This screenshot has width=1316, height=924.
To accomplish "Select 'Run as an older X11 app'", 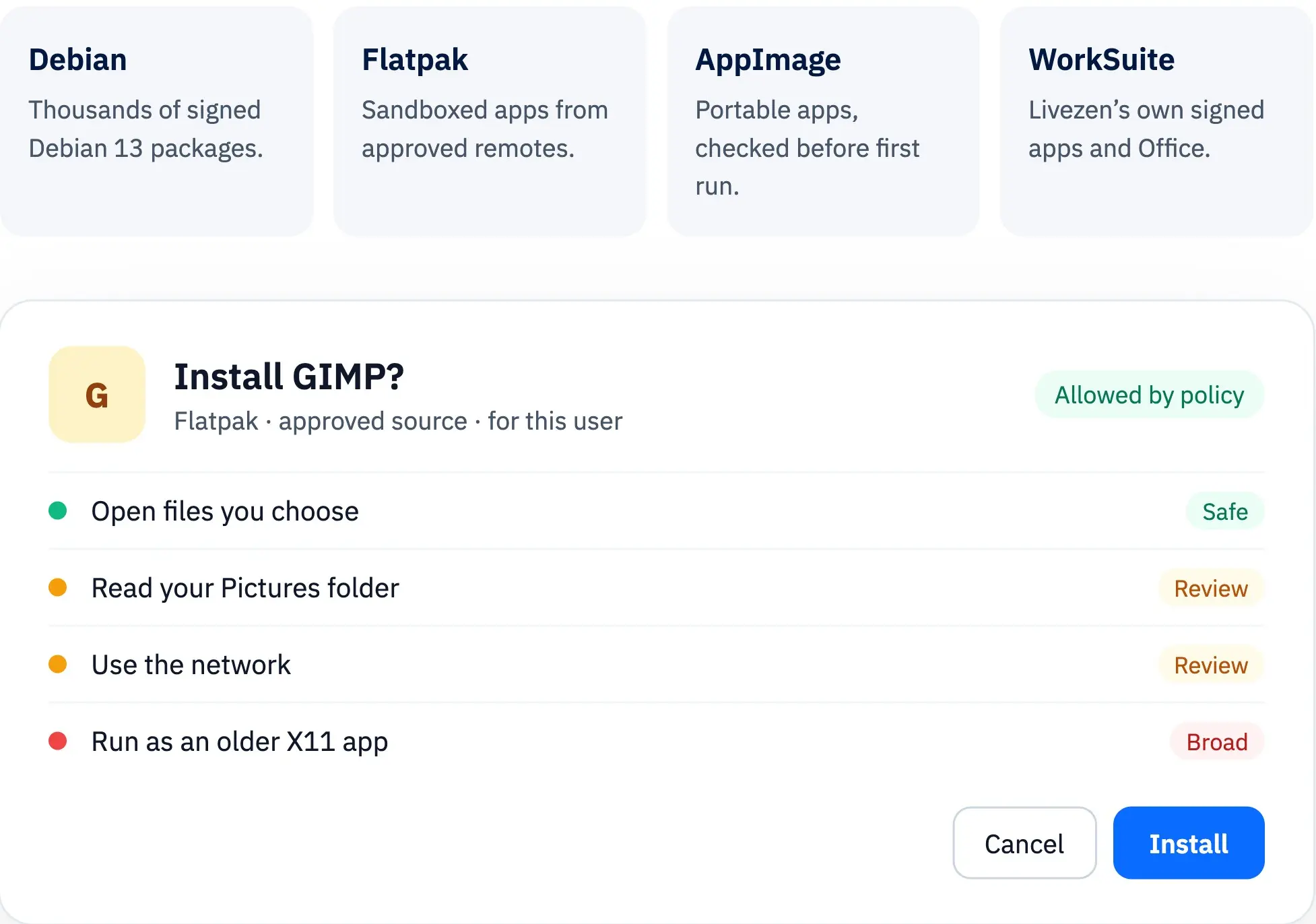I will pos(657,741).
